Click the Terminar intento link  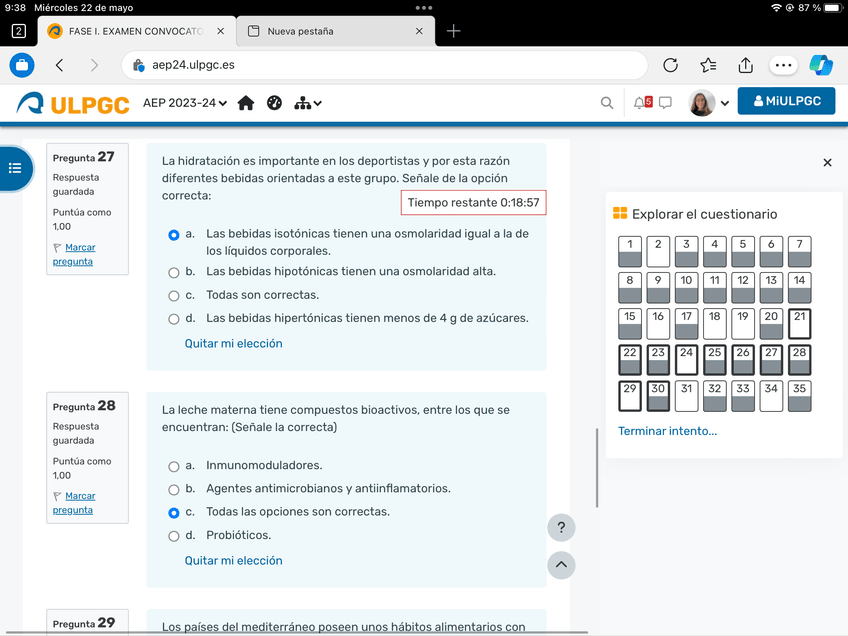[667, 431]
